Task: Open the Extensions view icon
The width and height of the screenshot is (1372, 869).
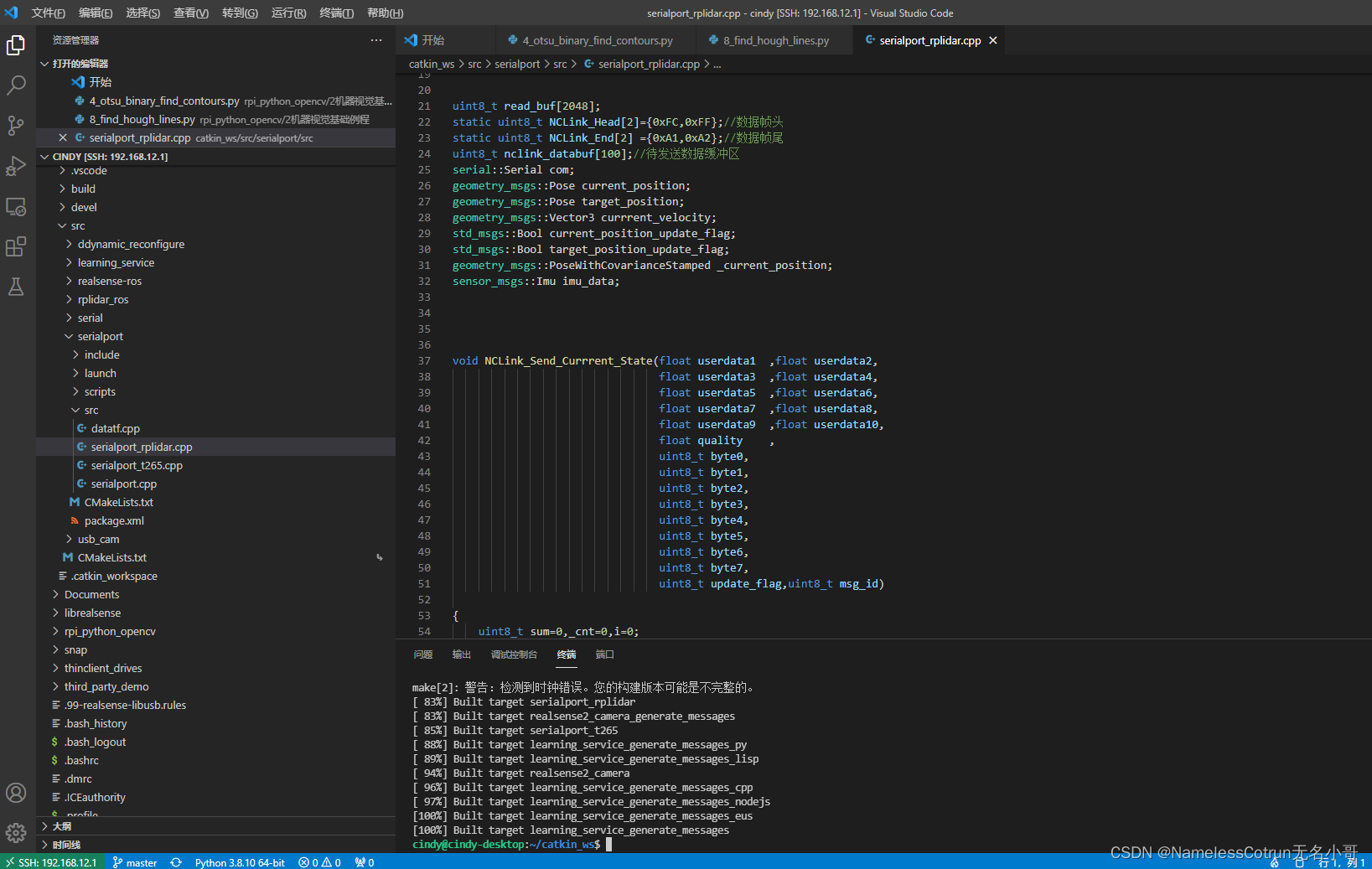Action: click(16, 246)
